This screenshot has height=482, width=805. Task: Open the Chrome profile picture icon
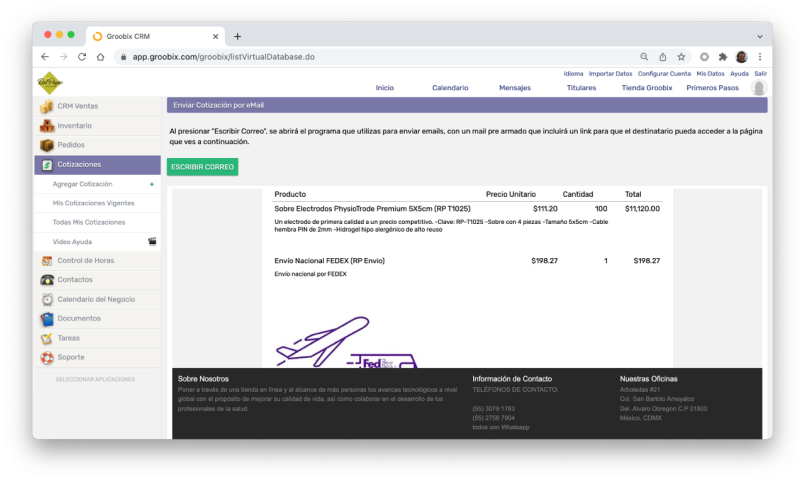click(x=741, y=57)
